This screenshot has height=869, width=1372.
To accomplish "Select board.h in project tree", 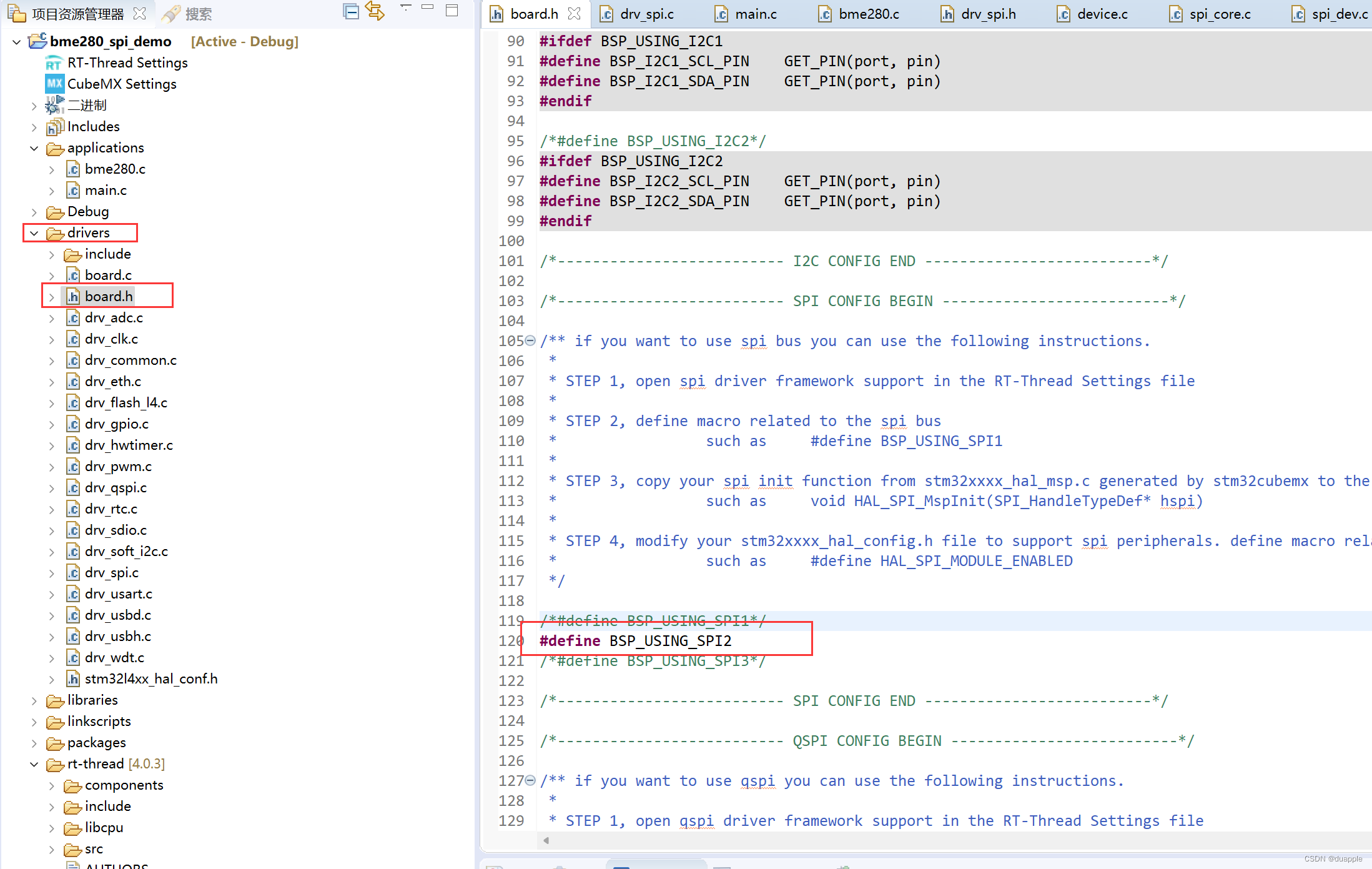I will 108,296.
